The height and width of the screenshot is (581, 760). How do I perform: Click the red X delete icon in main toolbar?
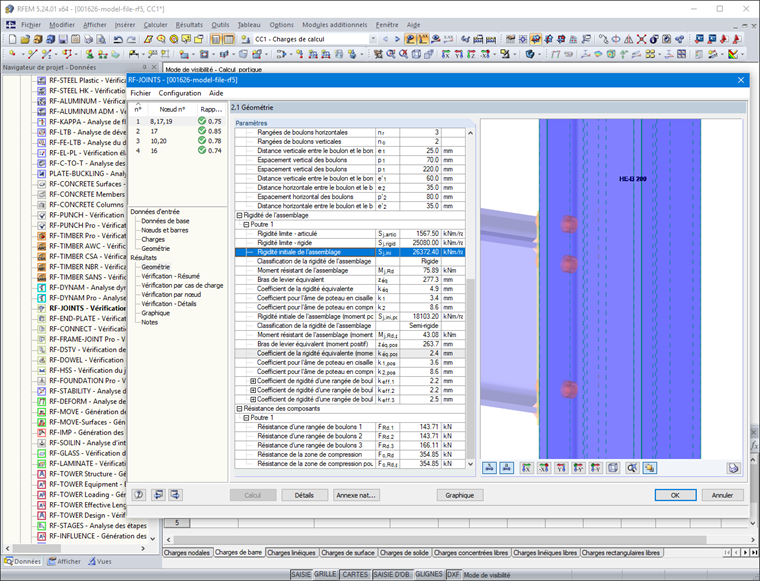(641, 39)
